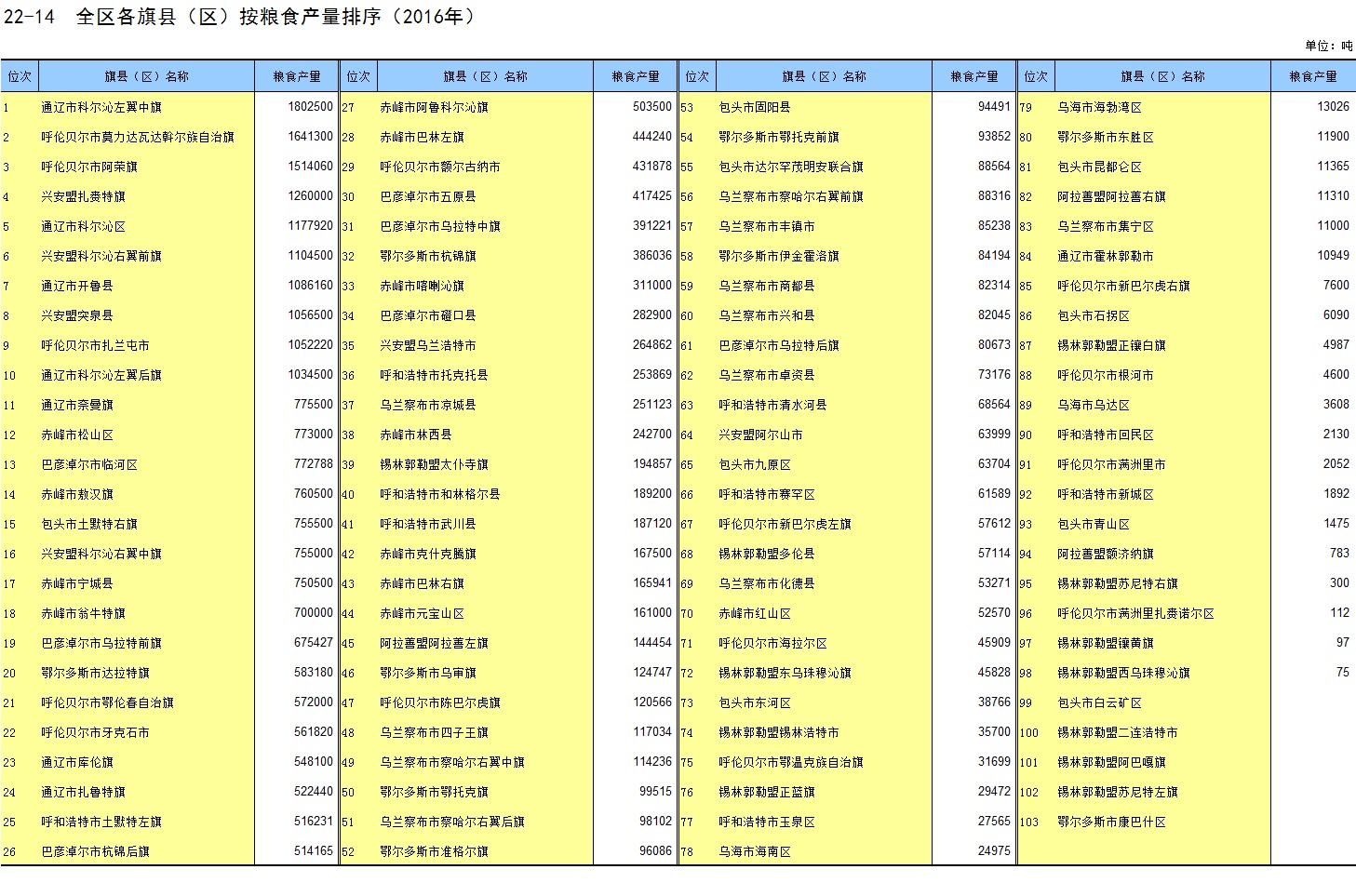1356x896 pixels.
Task: Click the cell 巴彦淖尔市杭锦后旗
Action: 95,851
